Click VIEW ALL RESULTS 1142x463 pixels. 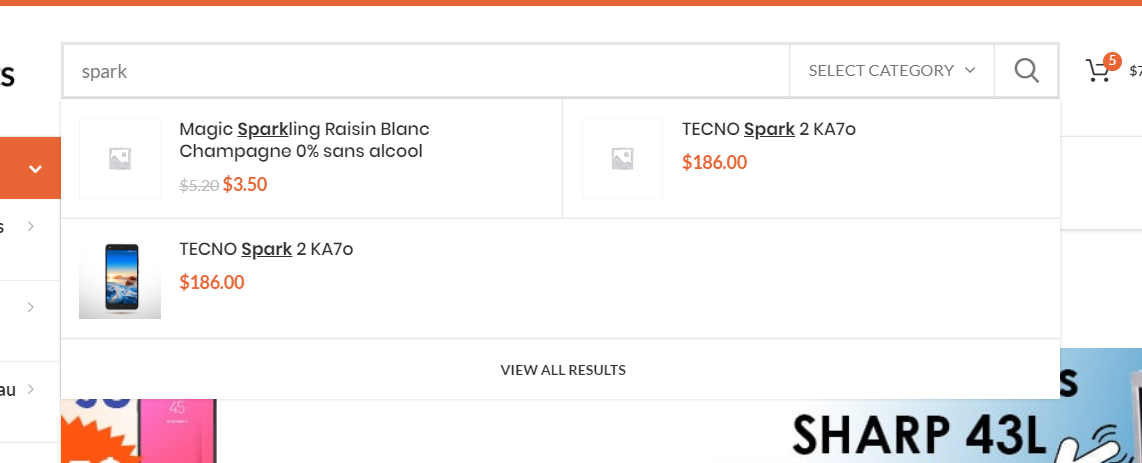pos(563,370)
